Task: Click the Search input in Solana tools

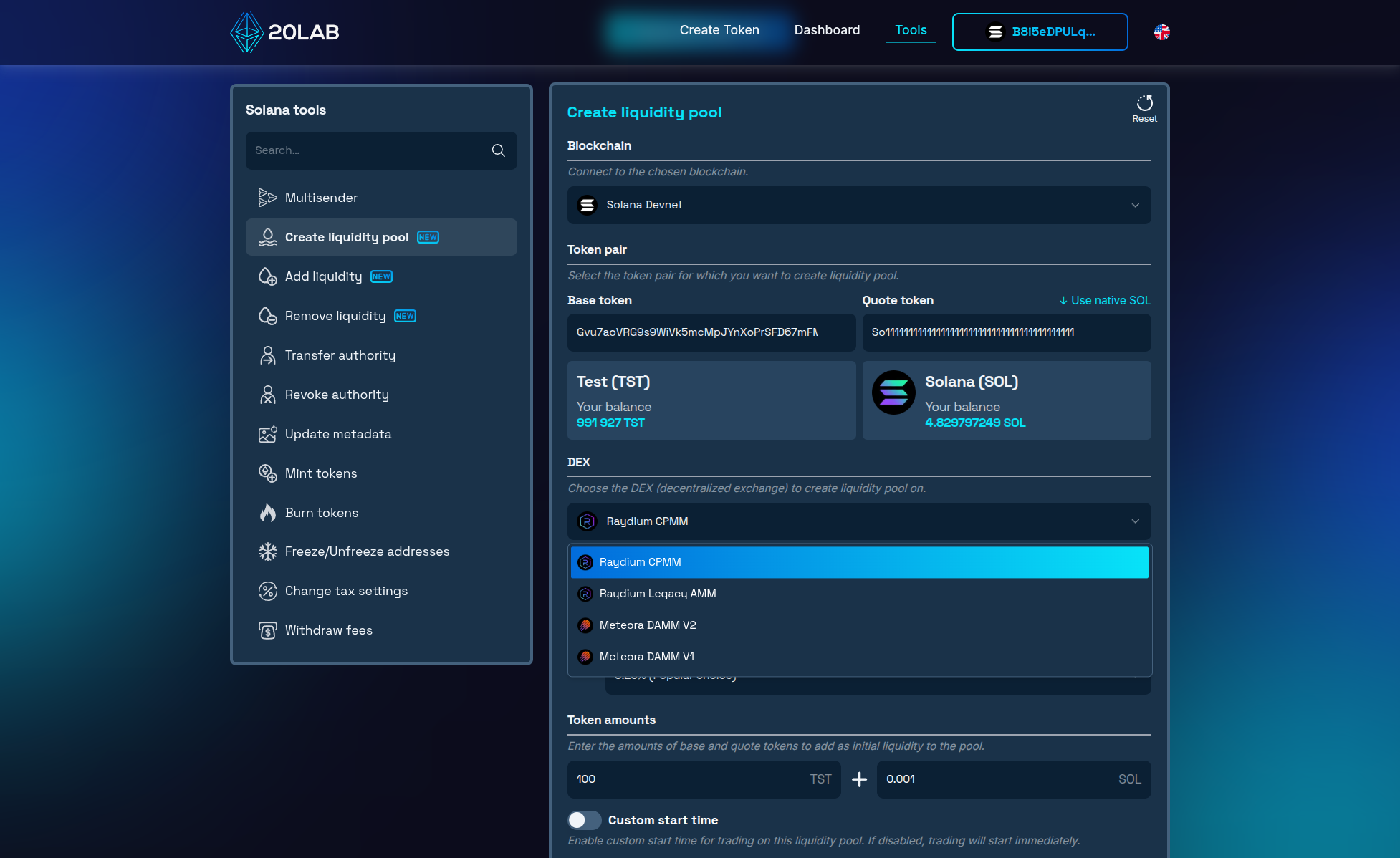Action: click(381, 150)
